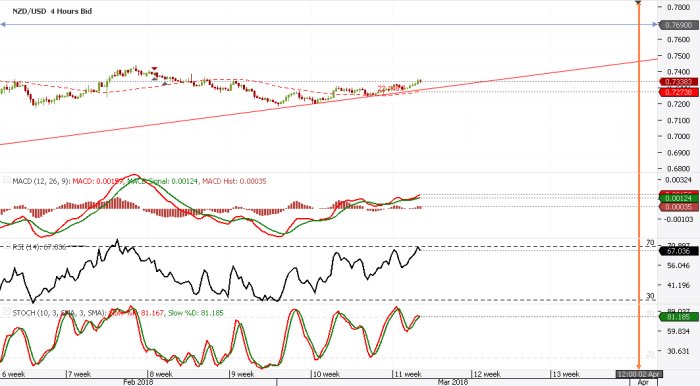700x386 pixels.
Task: Click the NZD/USD 4 Hours Bid title
Action: pyautogui.click(x=52, y=11)
